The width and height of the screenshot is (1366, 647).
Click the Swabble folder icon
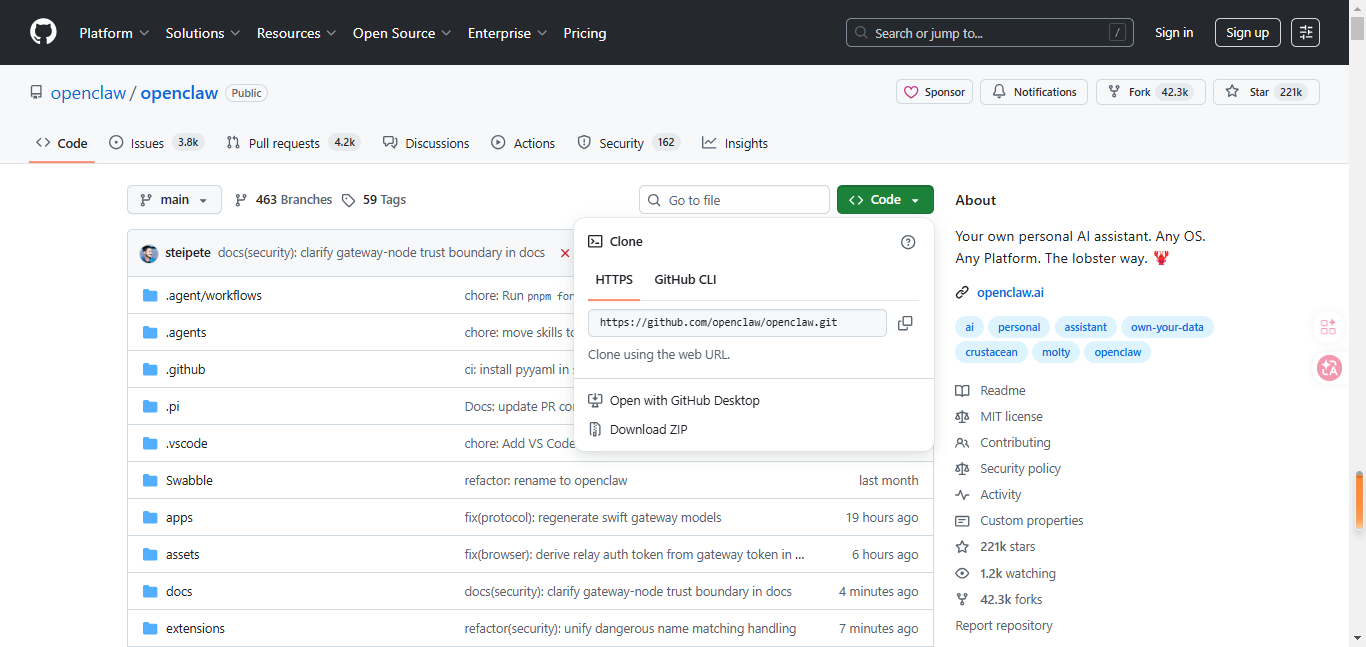tap(151, 480)
